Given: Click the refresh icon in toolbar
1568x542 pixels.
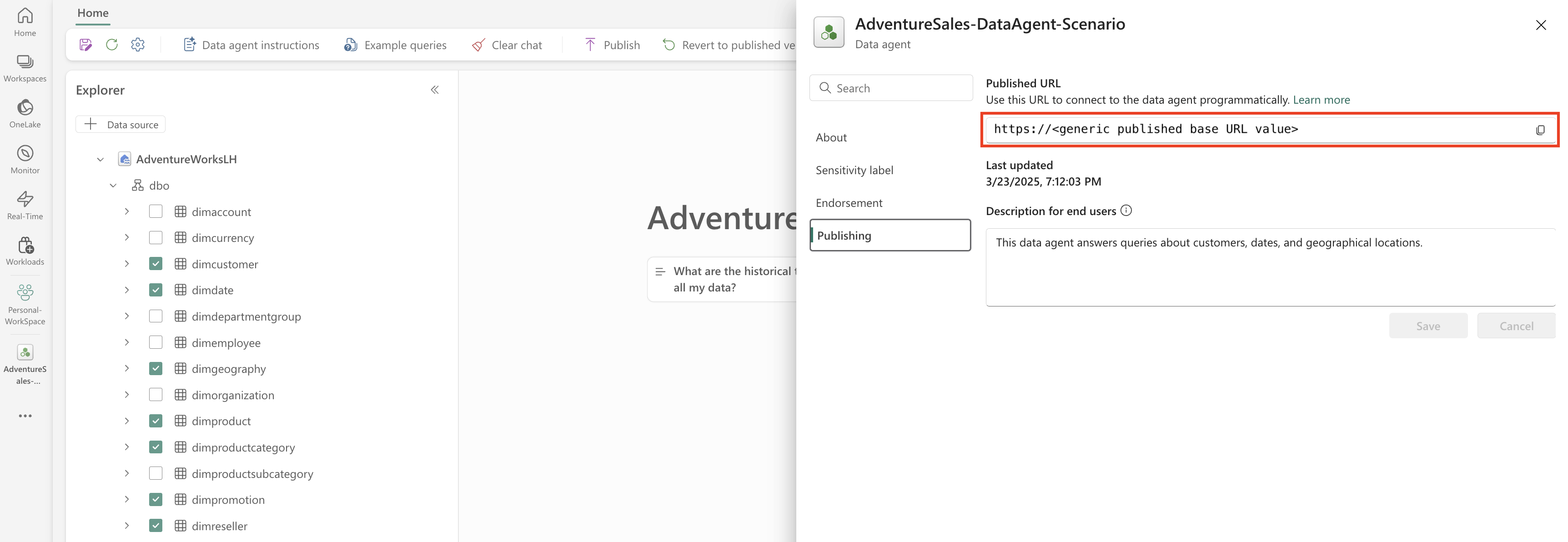Looking at the screenshot, I should pyautogui.click(x=112, y=45).
